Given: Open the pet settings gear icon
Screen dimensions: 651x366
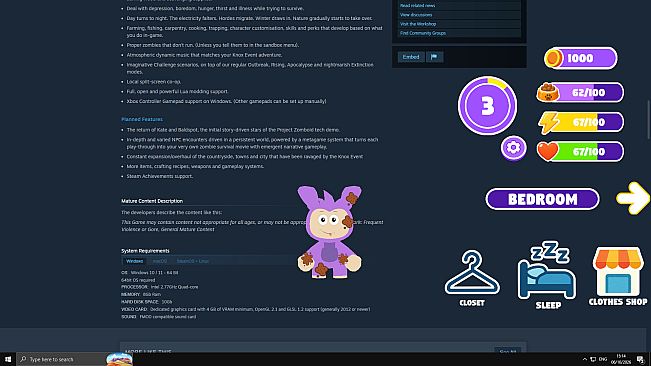Looking at the screenshot, I should point(514,148).
